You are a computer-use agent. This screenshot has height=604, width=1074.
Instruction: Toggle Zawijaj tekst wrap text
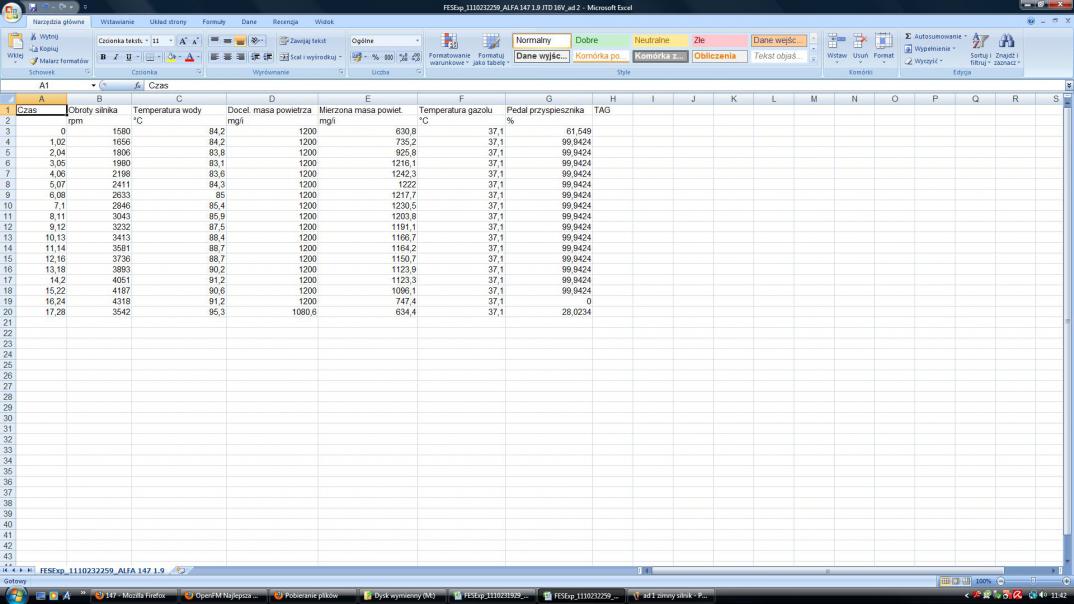tap(303, 41)
